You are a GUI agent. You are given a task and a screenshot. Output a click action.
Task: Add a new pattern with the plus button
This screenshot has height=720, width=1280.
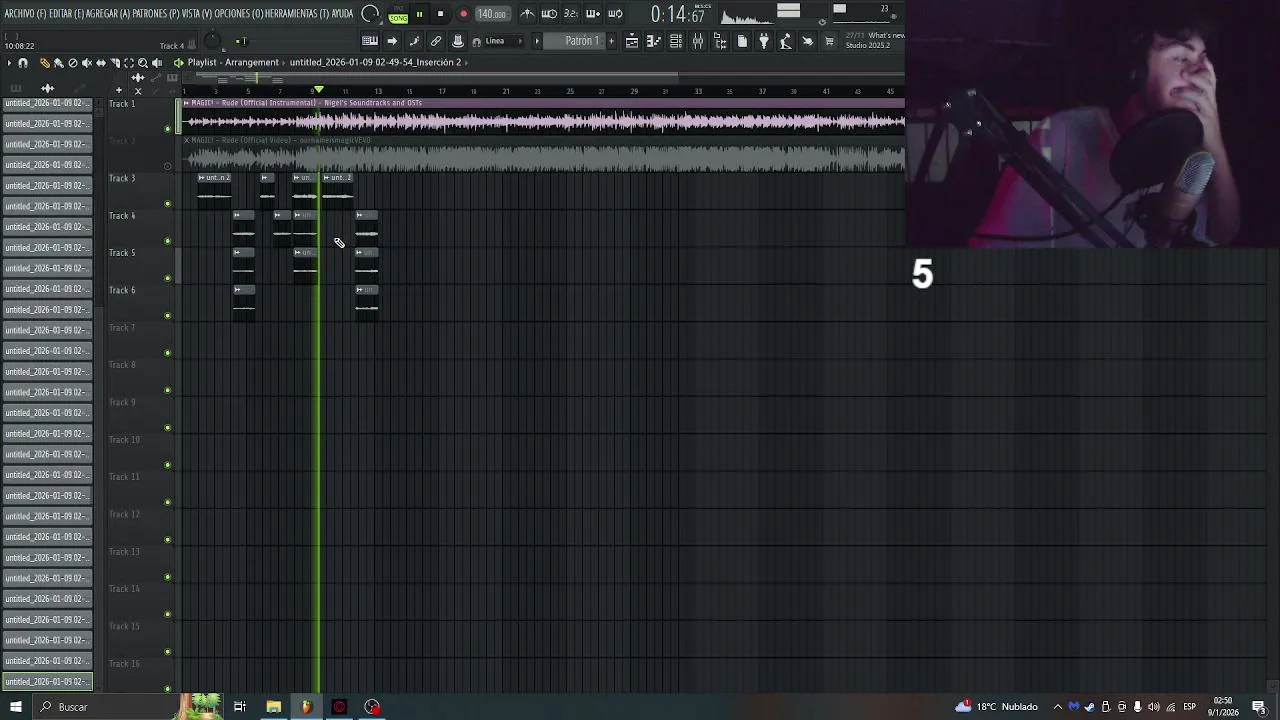click(x=611, y=41)
